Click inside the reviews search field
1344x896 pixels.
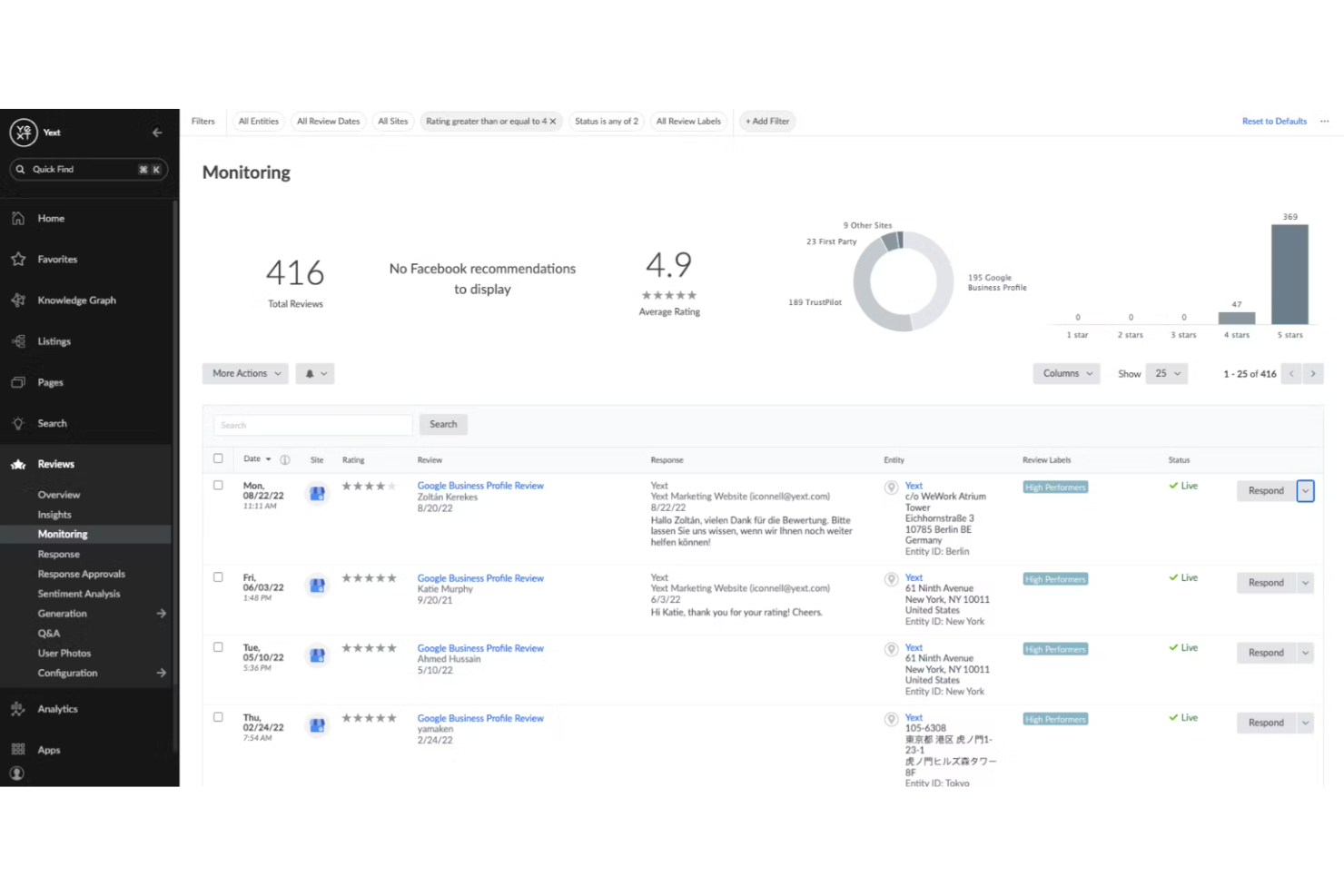(x=313, y=425)
